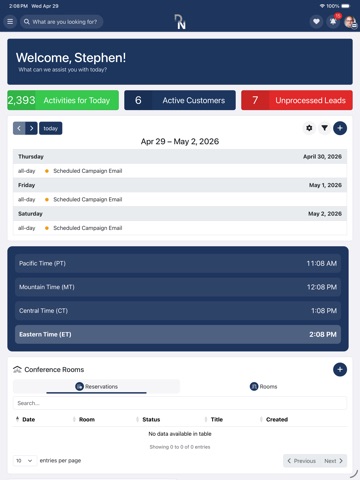
Task: Open entries per page dropdown
Action: [x=25, y=461]
